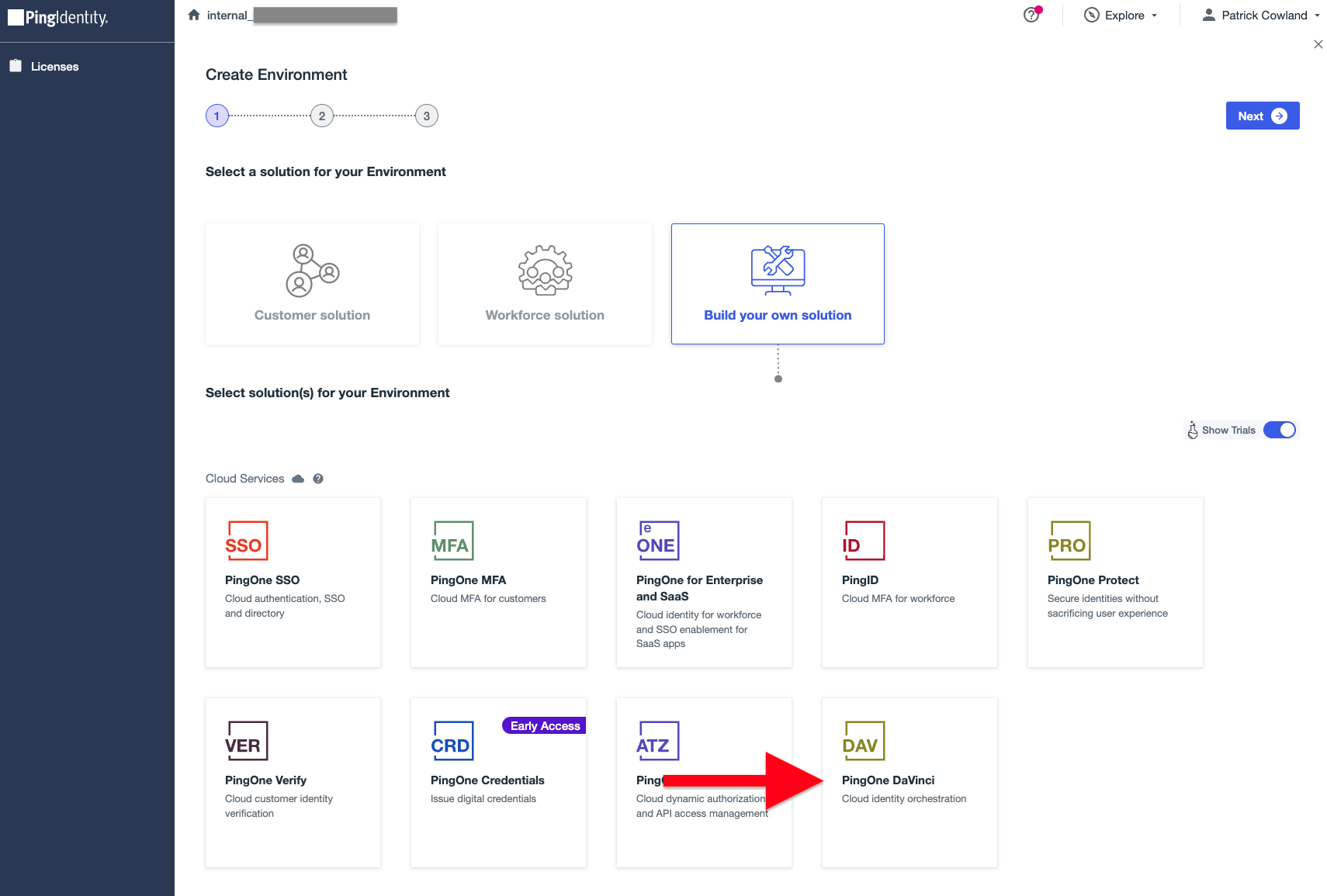
Task: Select the PingOne Verify card
Action: pyautogui.click(x=293, y=783)
